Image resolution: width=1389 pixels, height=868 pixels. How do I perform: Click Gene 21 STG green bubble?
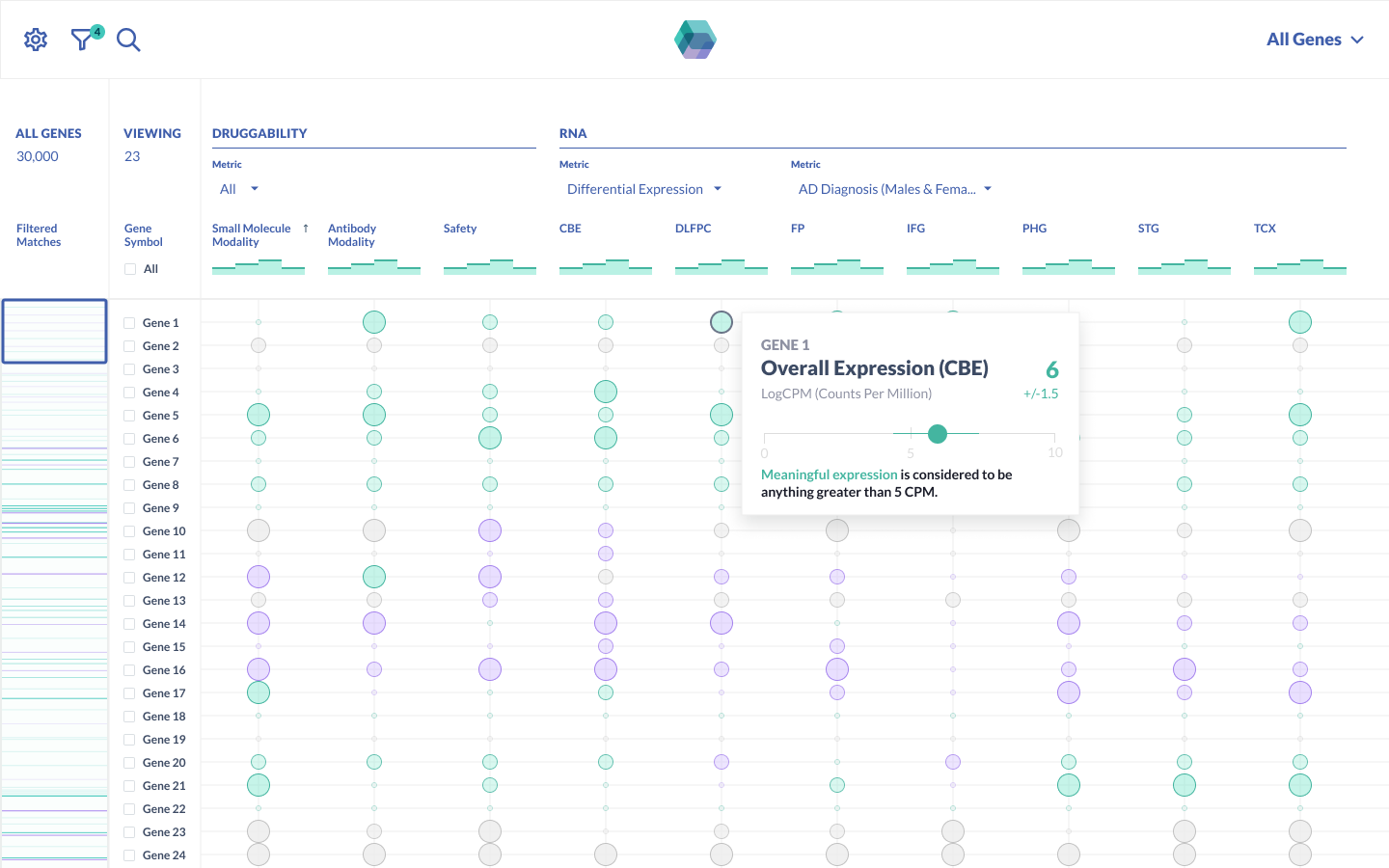click(x=1184, y=785)
